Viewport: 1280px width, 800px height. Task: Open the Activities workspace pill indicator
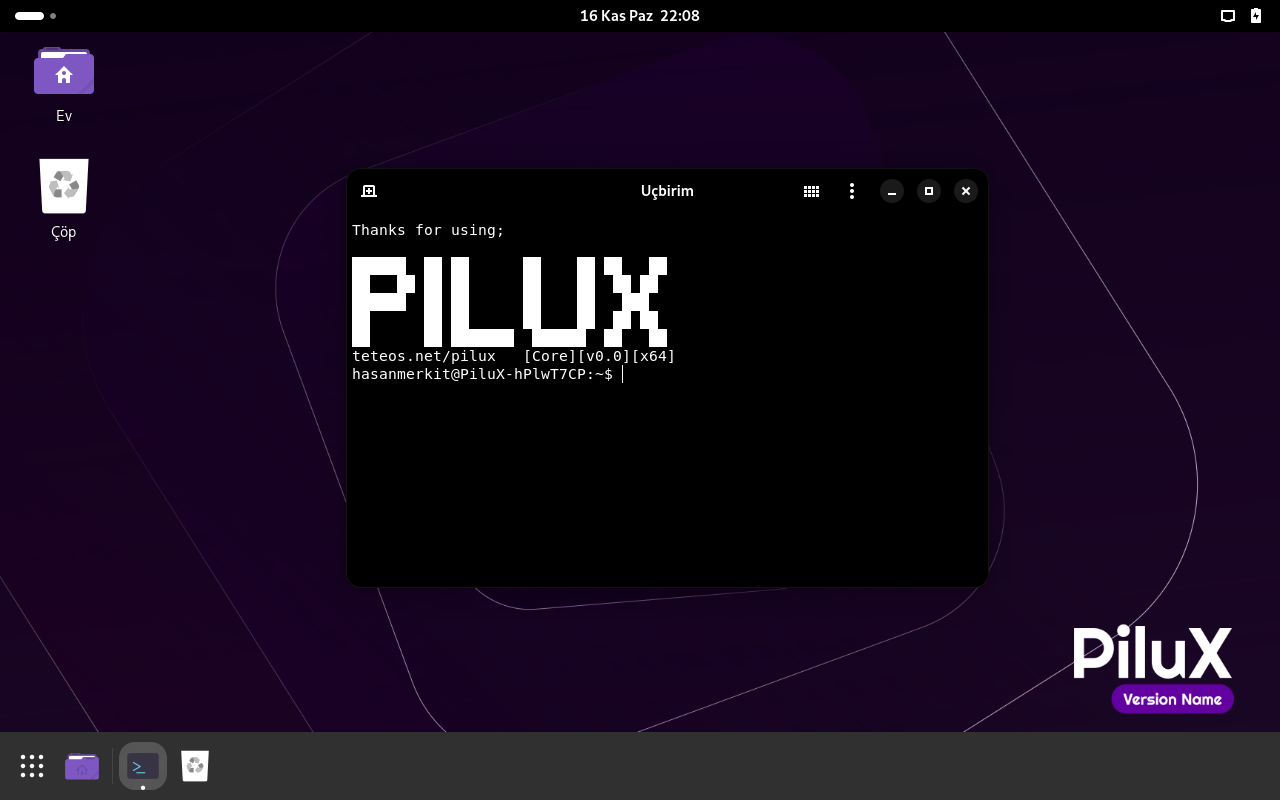(x=35, y=16)
